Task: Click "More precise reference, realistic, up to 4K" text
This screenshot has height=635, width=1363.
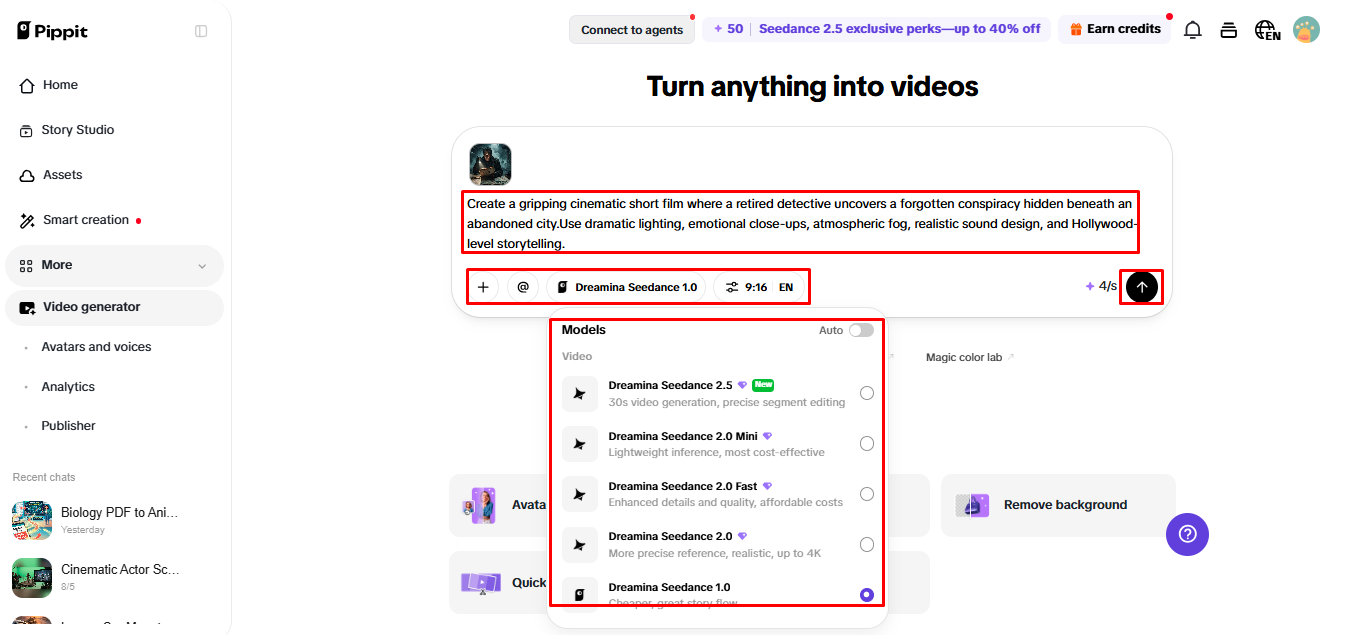Action: [717, 553]
